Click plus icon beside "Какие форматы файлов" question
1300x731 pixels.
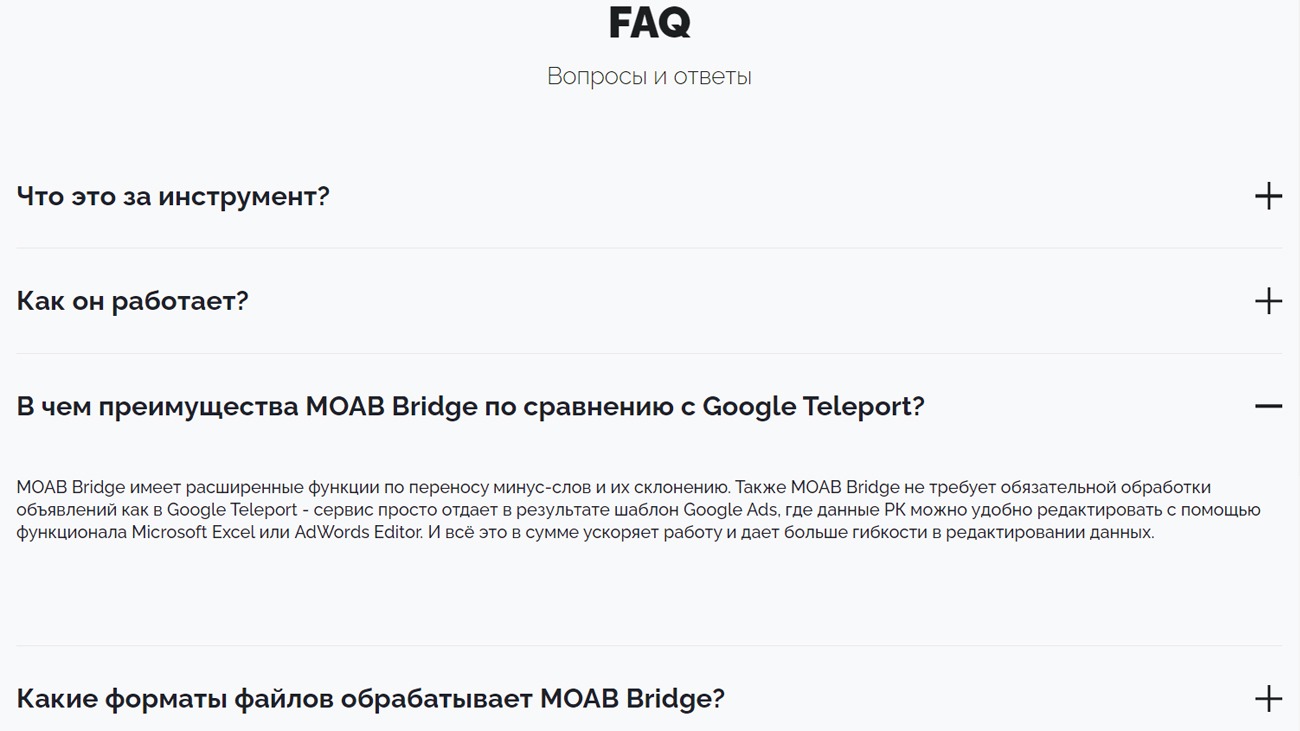[x=1268, y=698]
